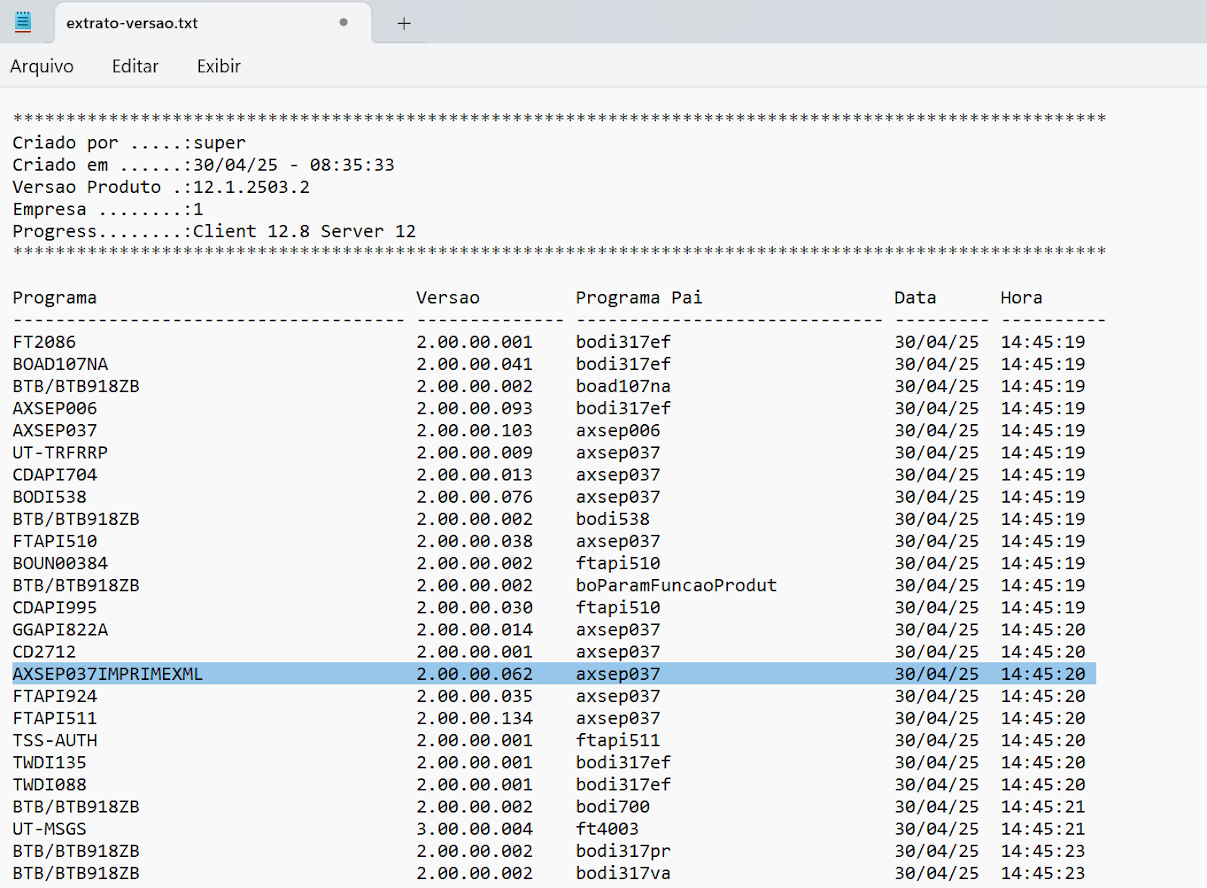Click the program name TWDI088
The height and width of the screenshot is (888, 1207).
click(49, 784)
